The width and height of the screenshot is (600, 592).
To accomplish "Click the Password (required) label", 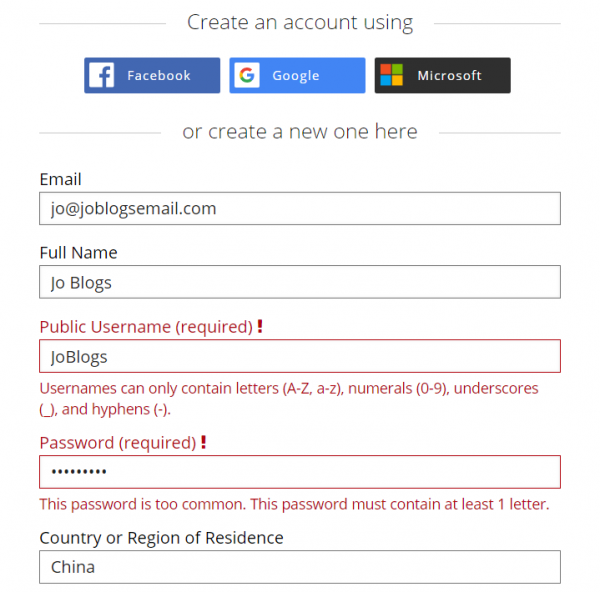I will (117, 443).
